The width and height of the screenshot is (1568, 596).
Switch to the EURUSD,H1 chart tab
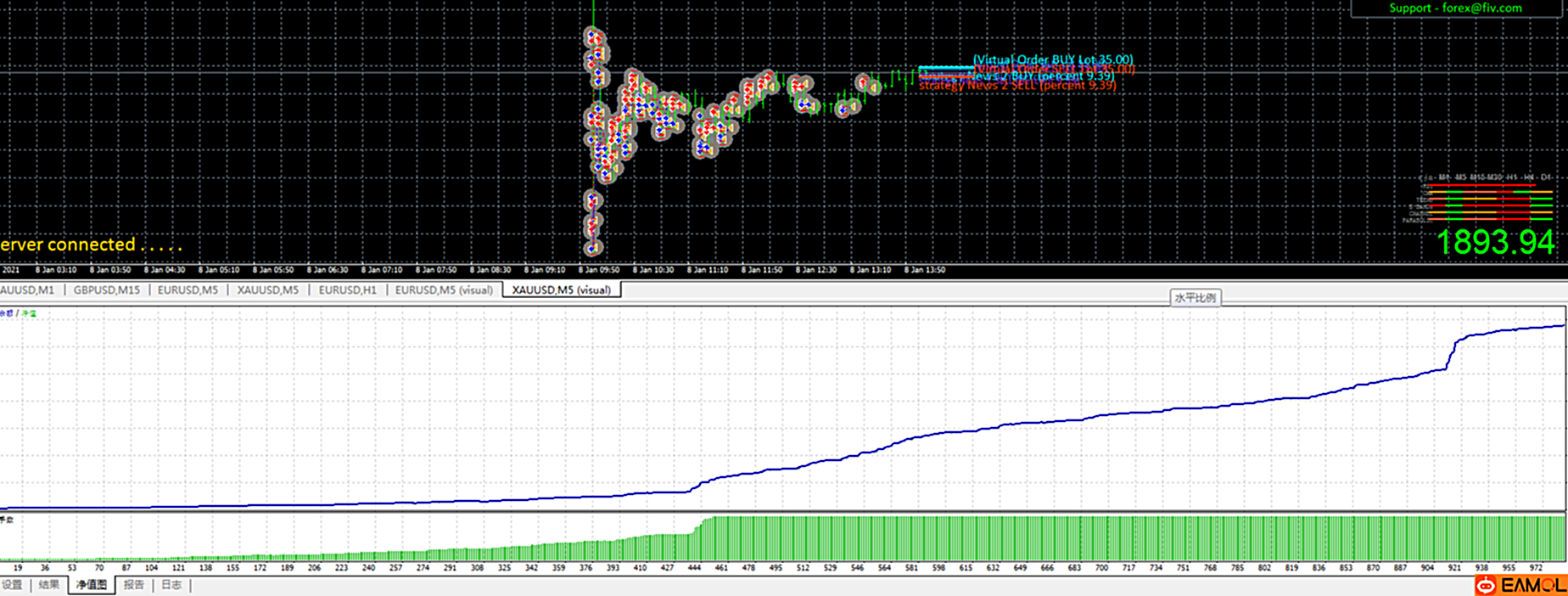click(x=347, y=290)
